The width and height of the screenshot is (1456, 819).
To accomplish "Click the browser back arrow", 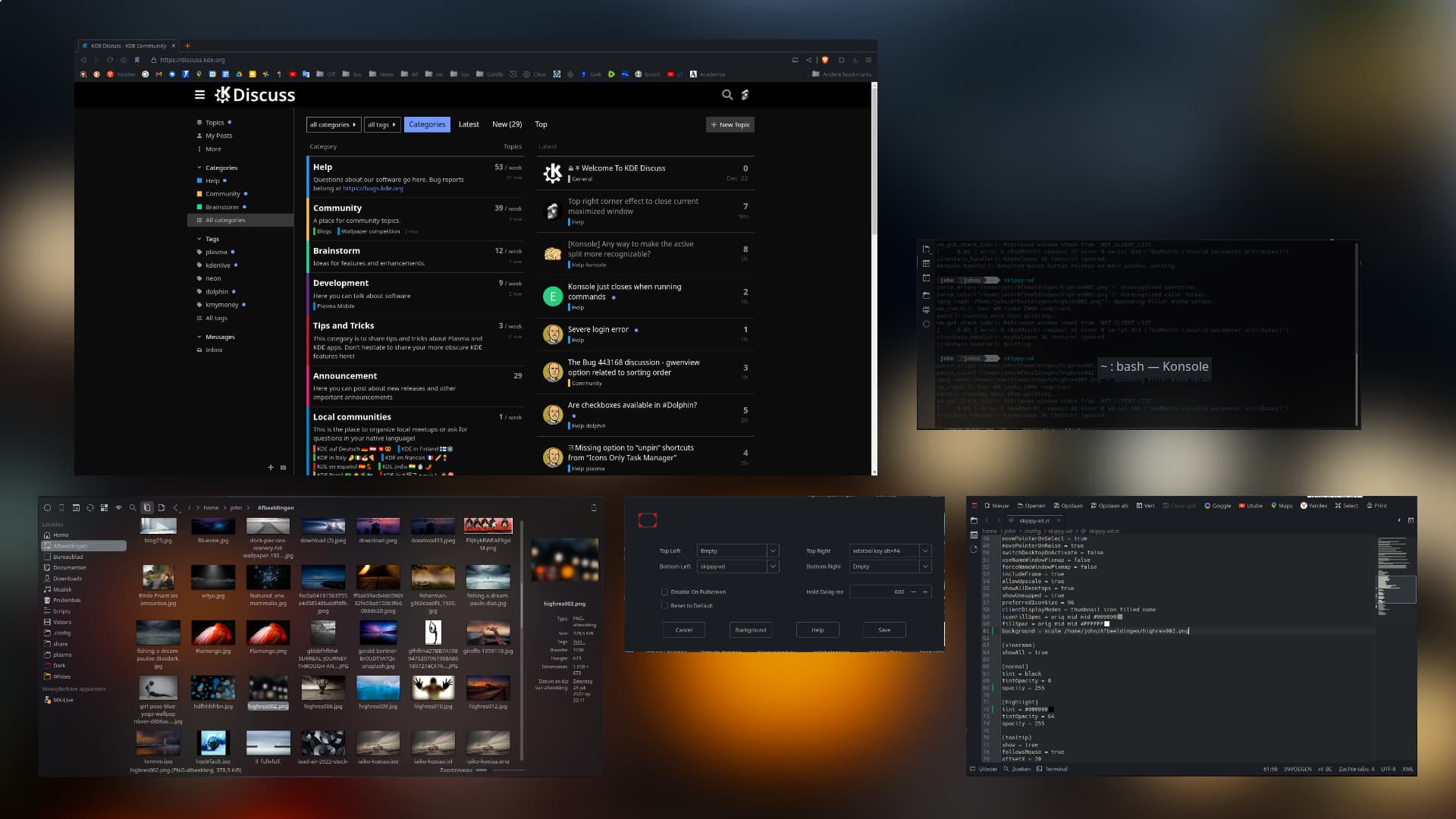I will (x=83, y=60).
